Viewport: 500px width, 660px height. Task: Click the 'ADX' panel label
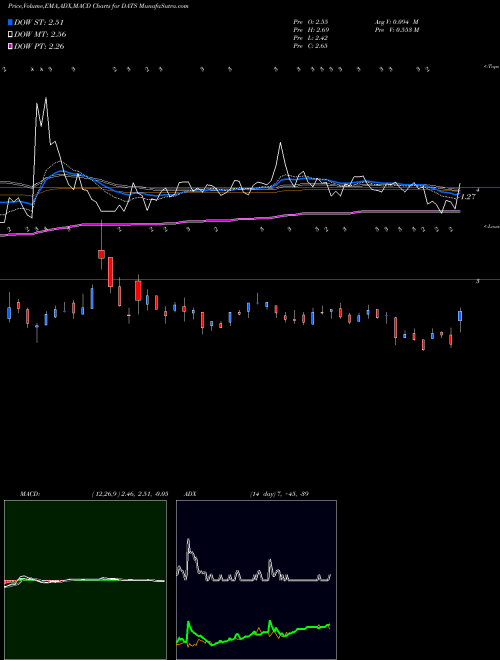[190, 494]
